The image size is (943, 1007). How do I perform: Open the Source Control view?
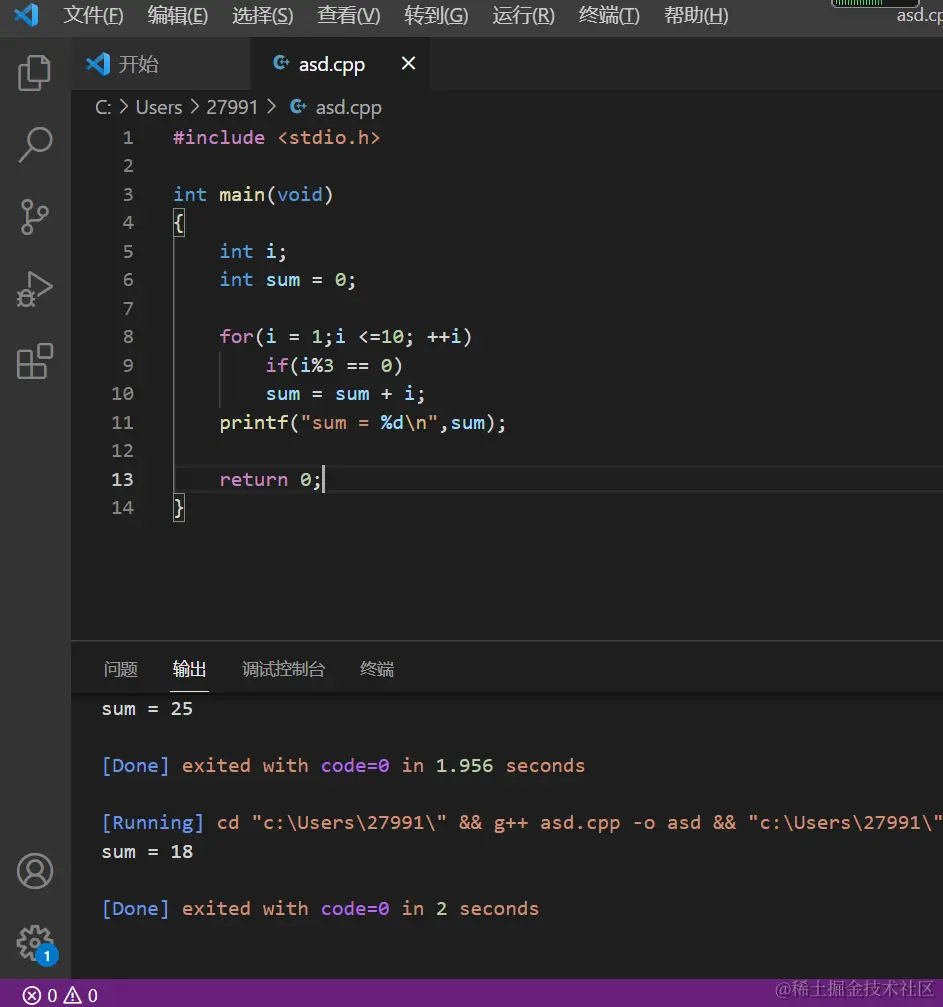click(x=35, y=217)
